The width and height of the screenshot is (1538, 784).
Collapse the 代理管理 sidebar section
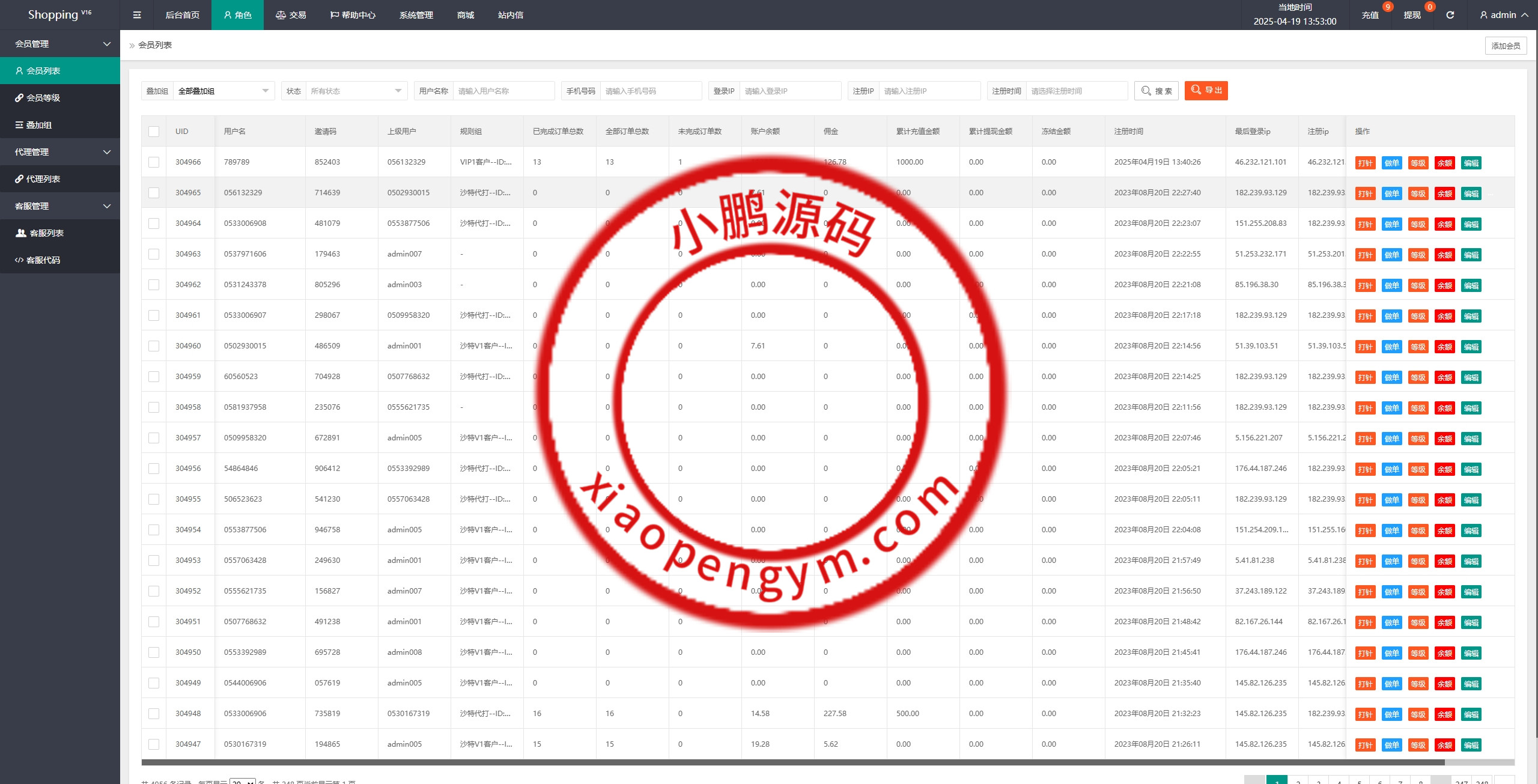click(x=60, y=152)
